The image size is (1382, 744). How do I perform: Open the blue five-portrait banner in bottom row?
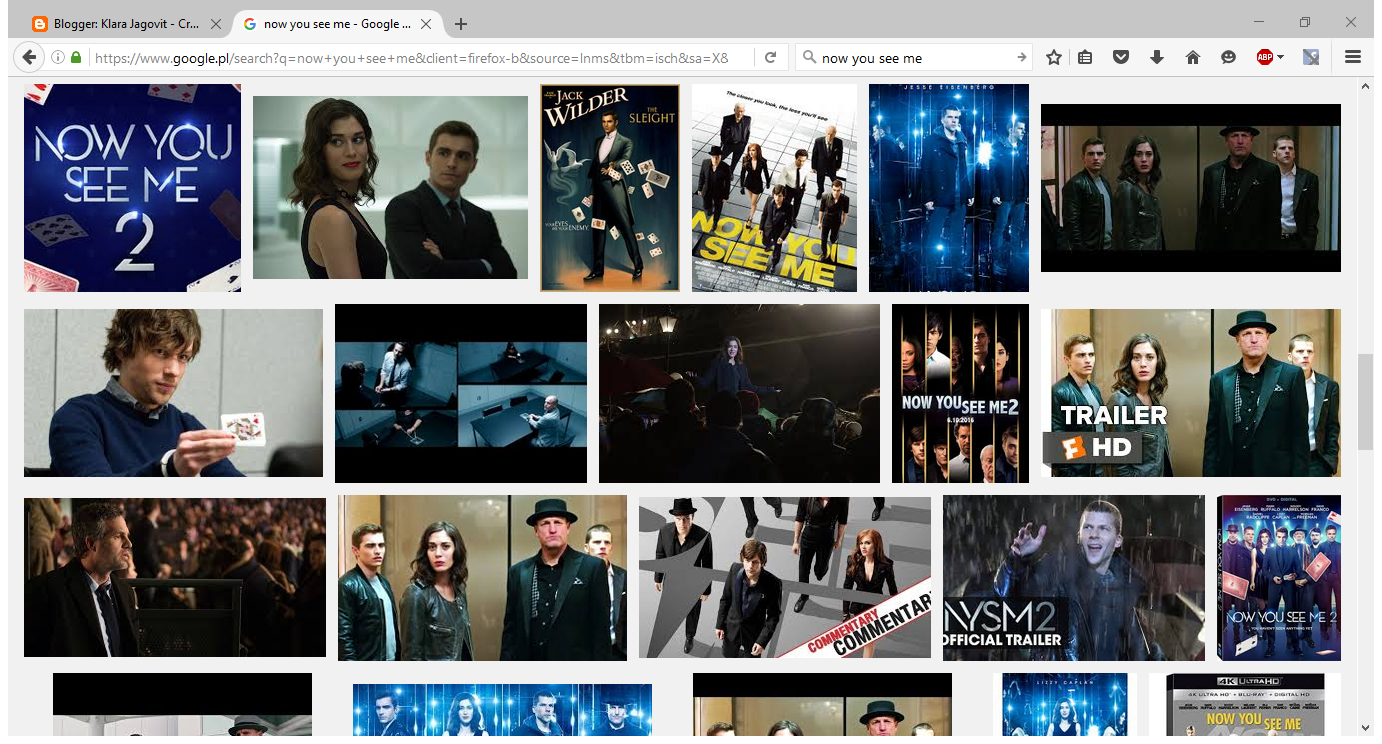502,709
